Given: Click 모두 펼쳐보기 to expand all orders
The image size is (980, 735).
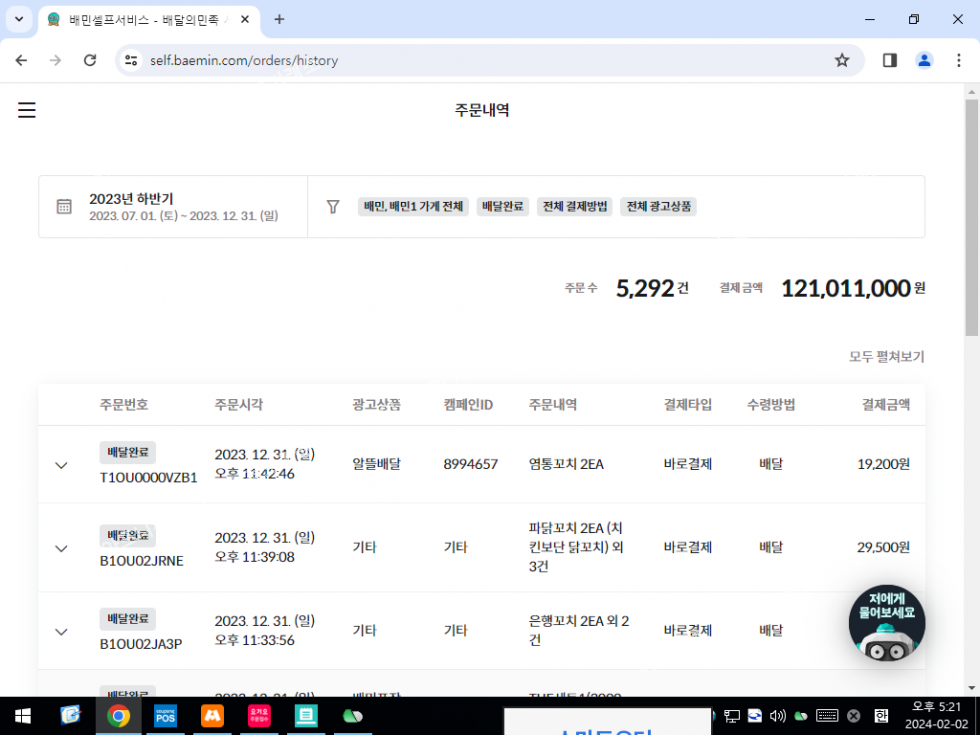Looking at the screenshot, I should [x=886, y=357].
